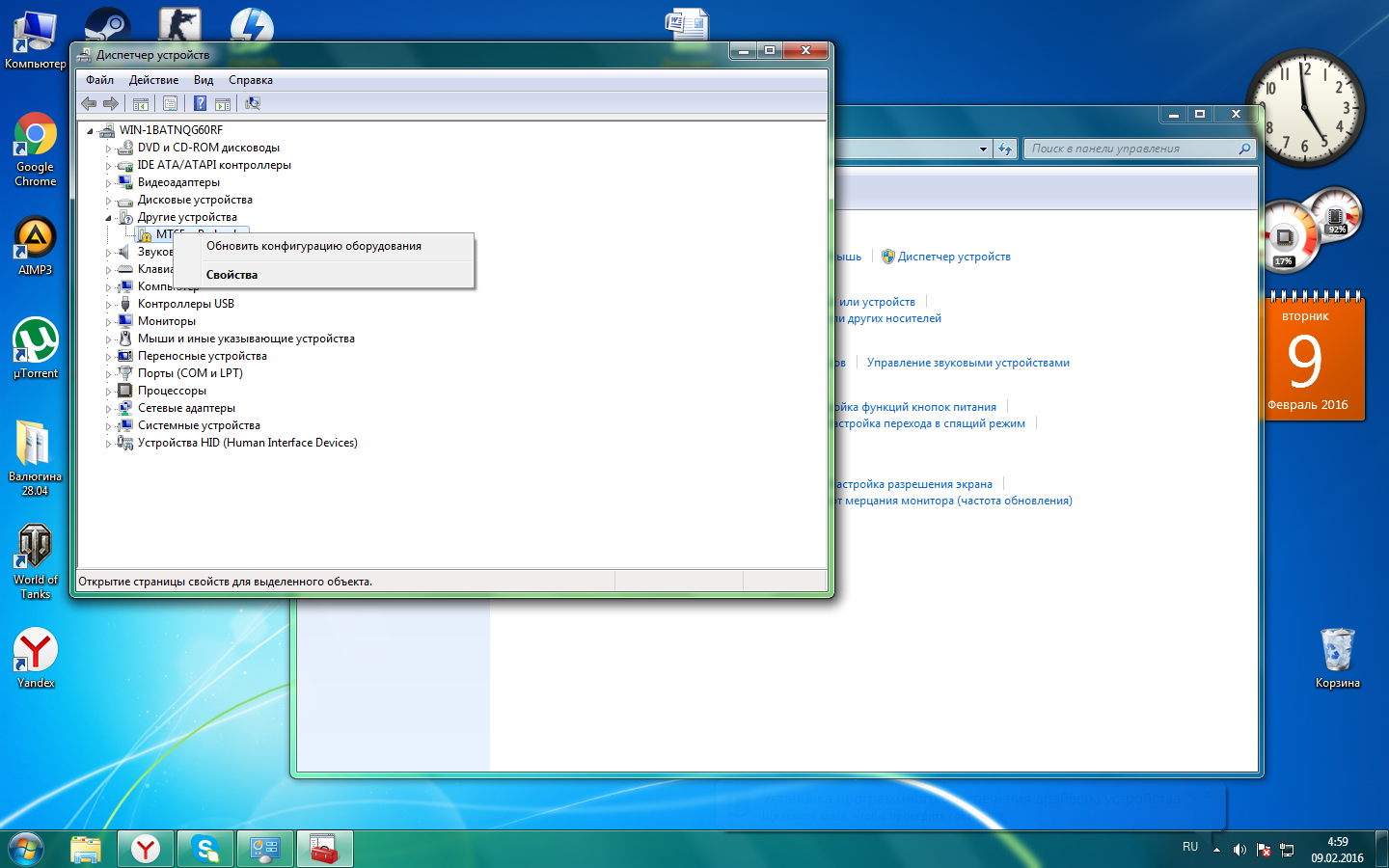
Task: Expand the Видеоадаптеры tree node
Action: pos(108,183)
